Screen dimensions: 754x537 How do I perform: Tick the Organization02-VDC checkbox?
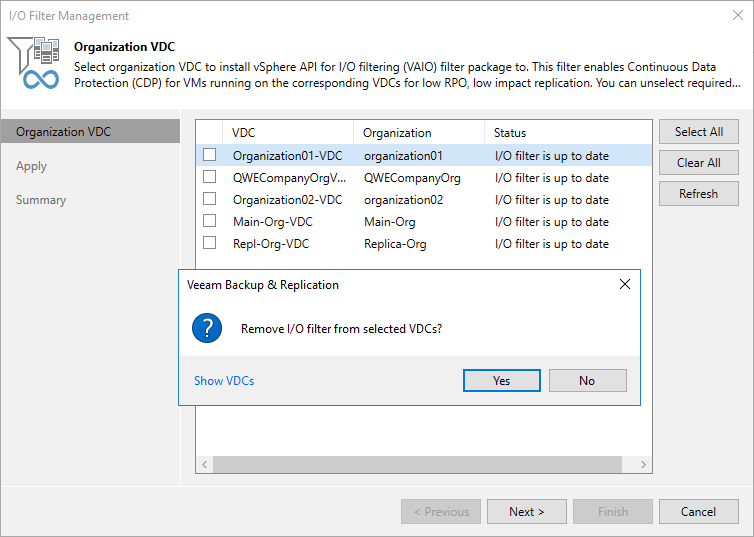pos(209,199)
